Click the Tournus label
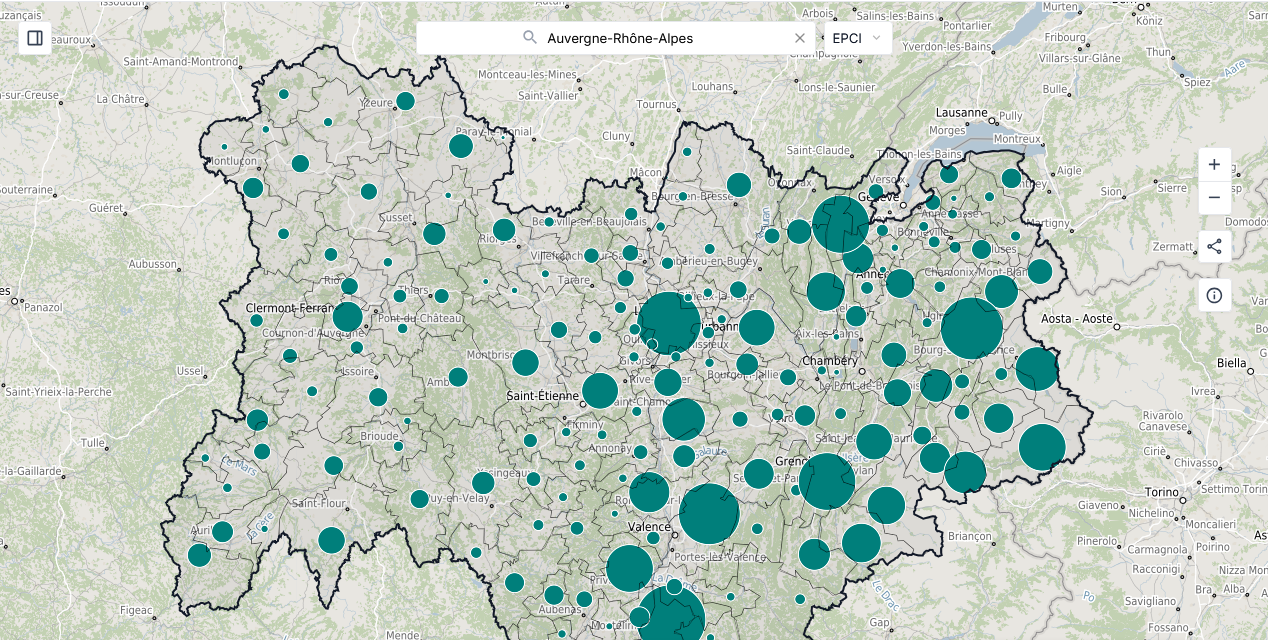Image resolution: width=1268 pixels, height=640 pixels. 657,104
